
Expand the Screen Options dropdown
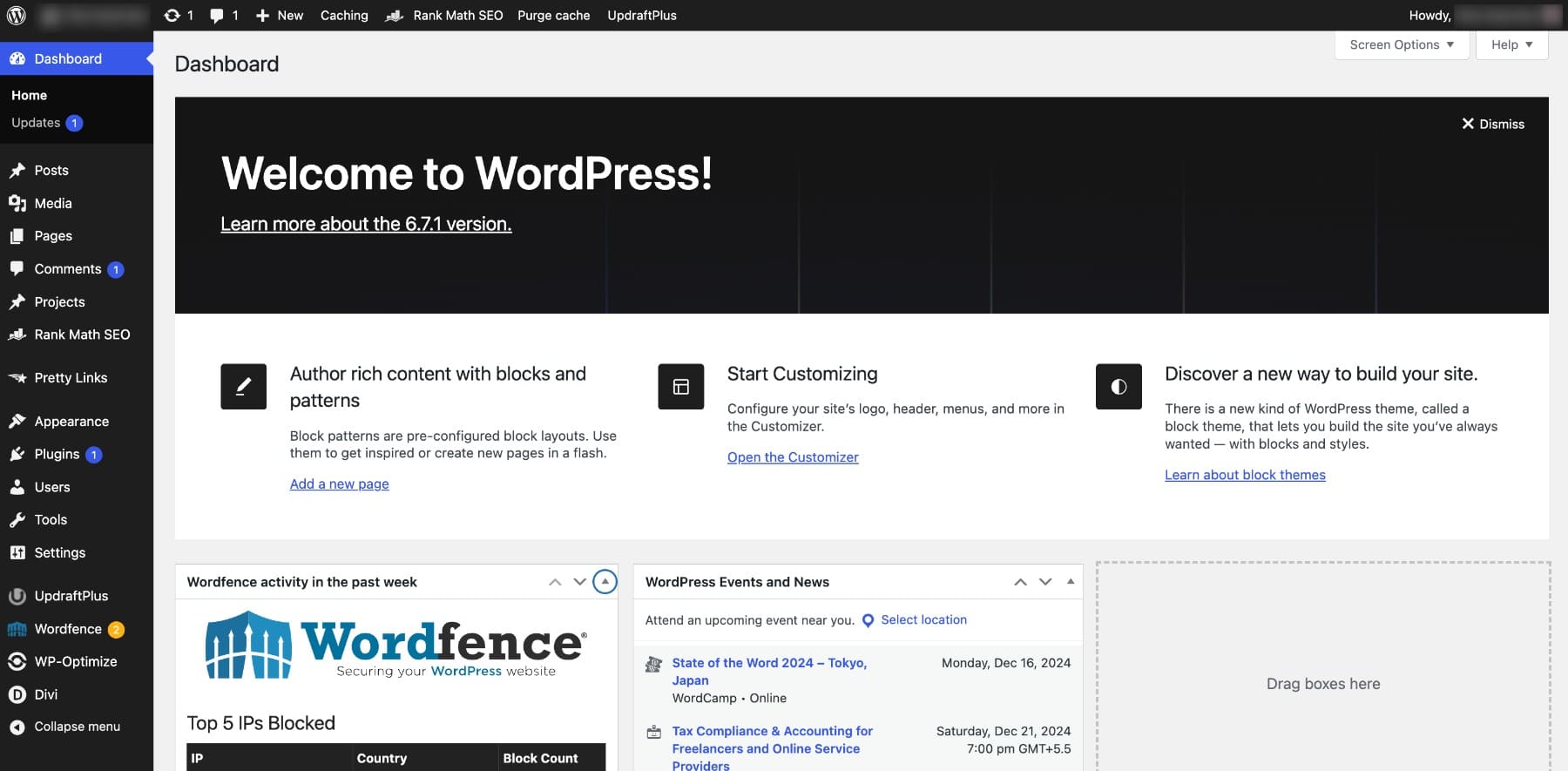point(1401,44)
